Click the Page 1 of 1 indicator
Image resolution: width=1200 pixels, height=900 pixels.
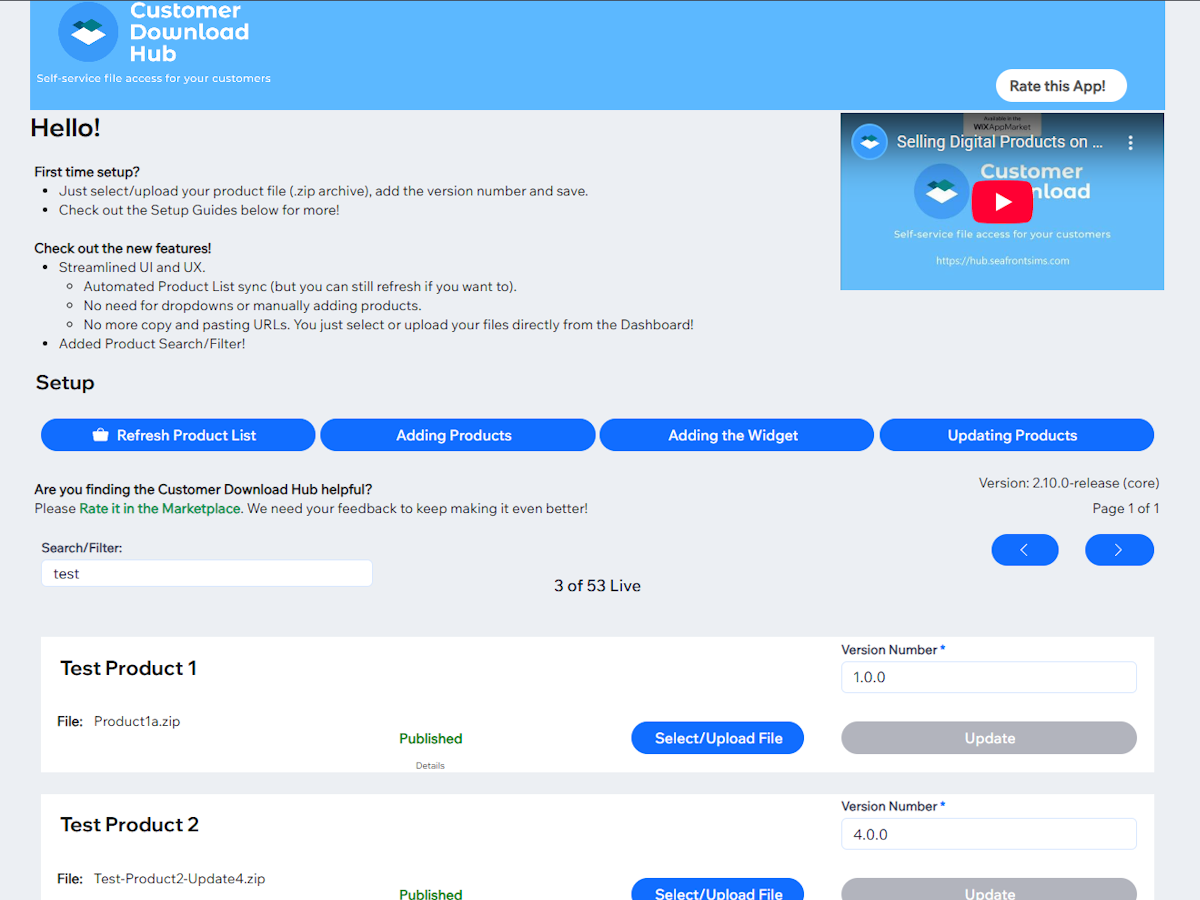click(x=1126, y=508)
